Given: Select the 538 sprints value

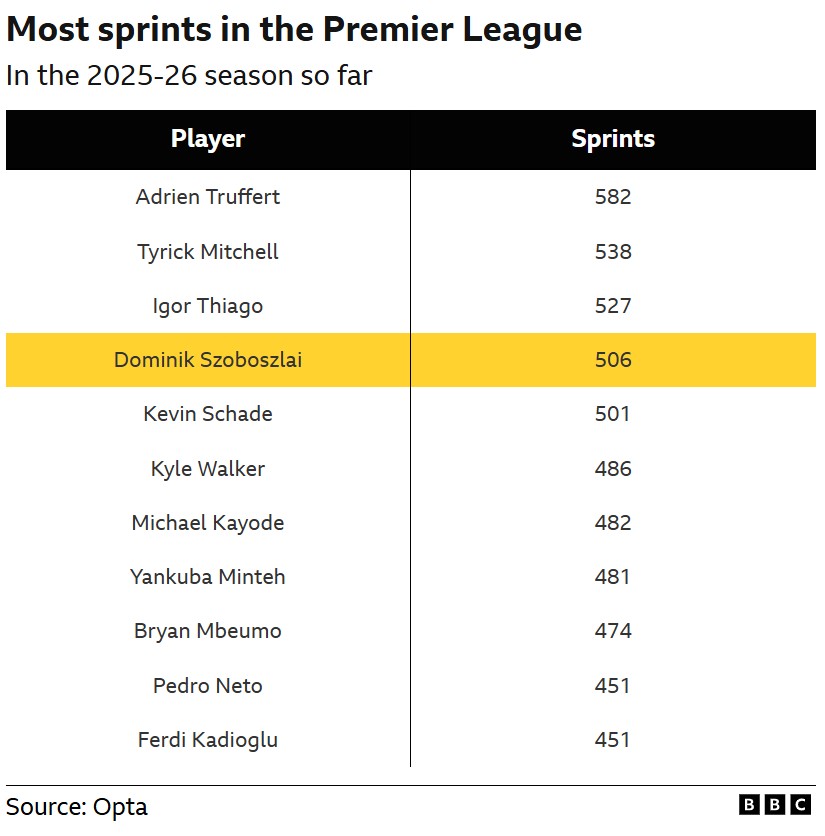Looking at the screenshot, I should point(613,252).
